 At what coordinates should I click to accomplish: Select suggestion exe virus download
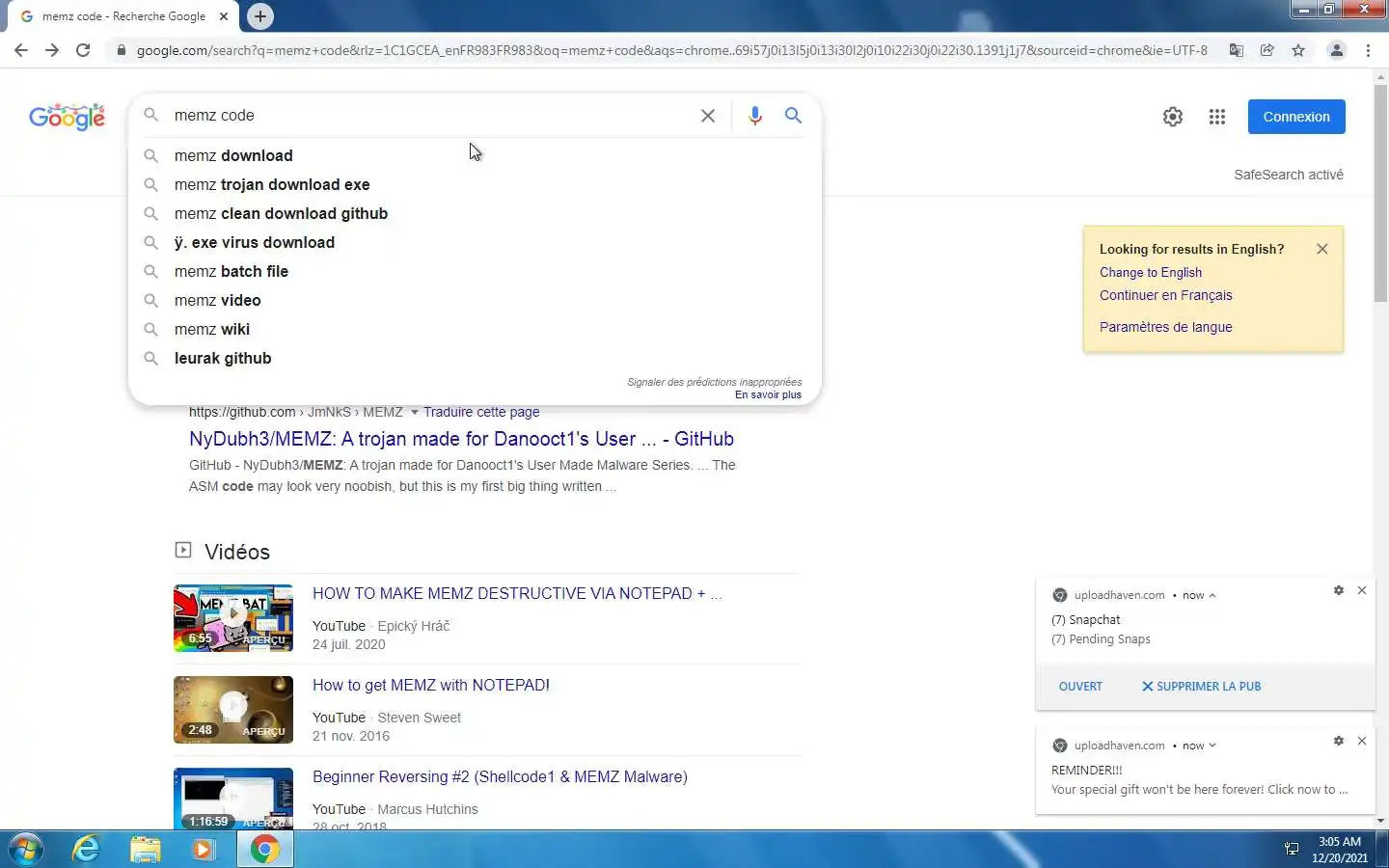(x=475, y=242)
